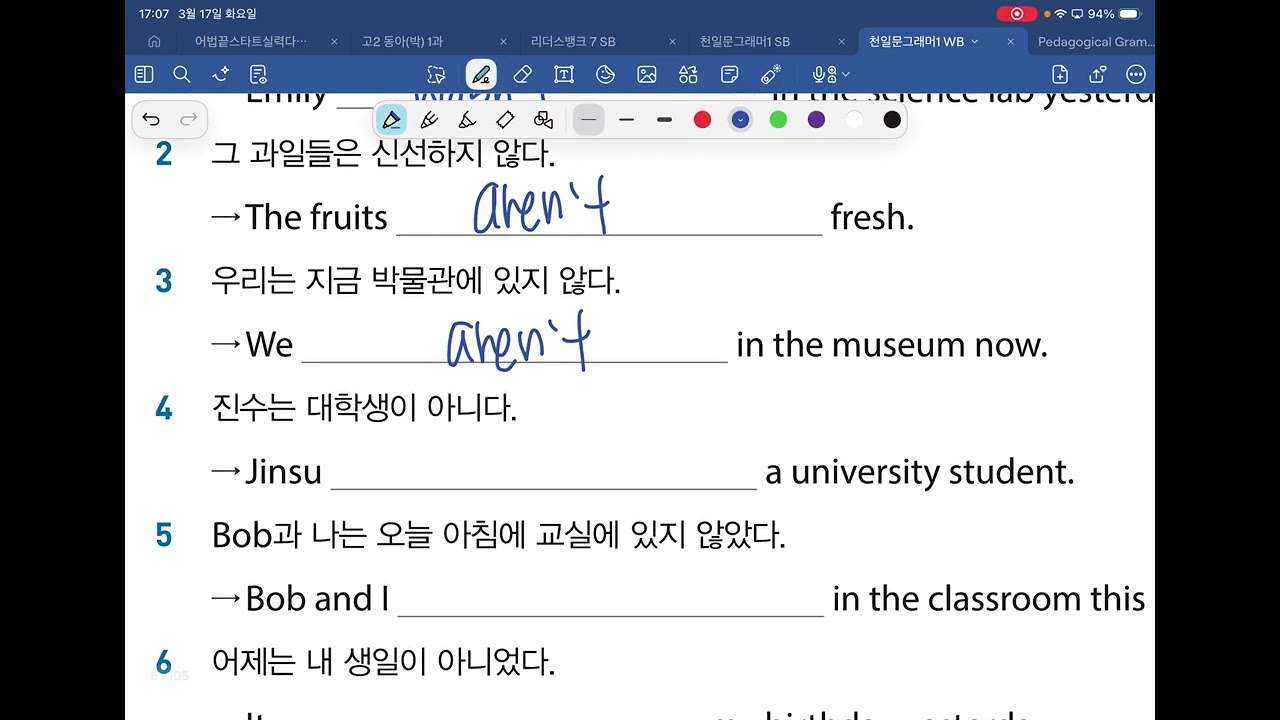Screen dimensions: 1280x720
Task: Select the pen drawing tool
Action: tap(481, 74)
